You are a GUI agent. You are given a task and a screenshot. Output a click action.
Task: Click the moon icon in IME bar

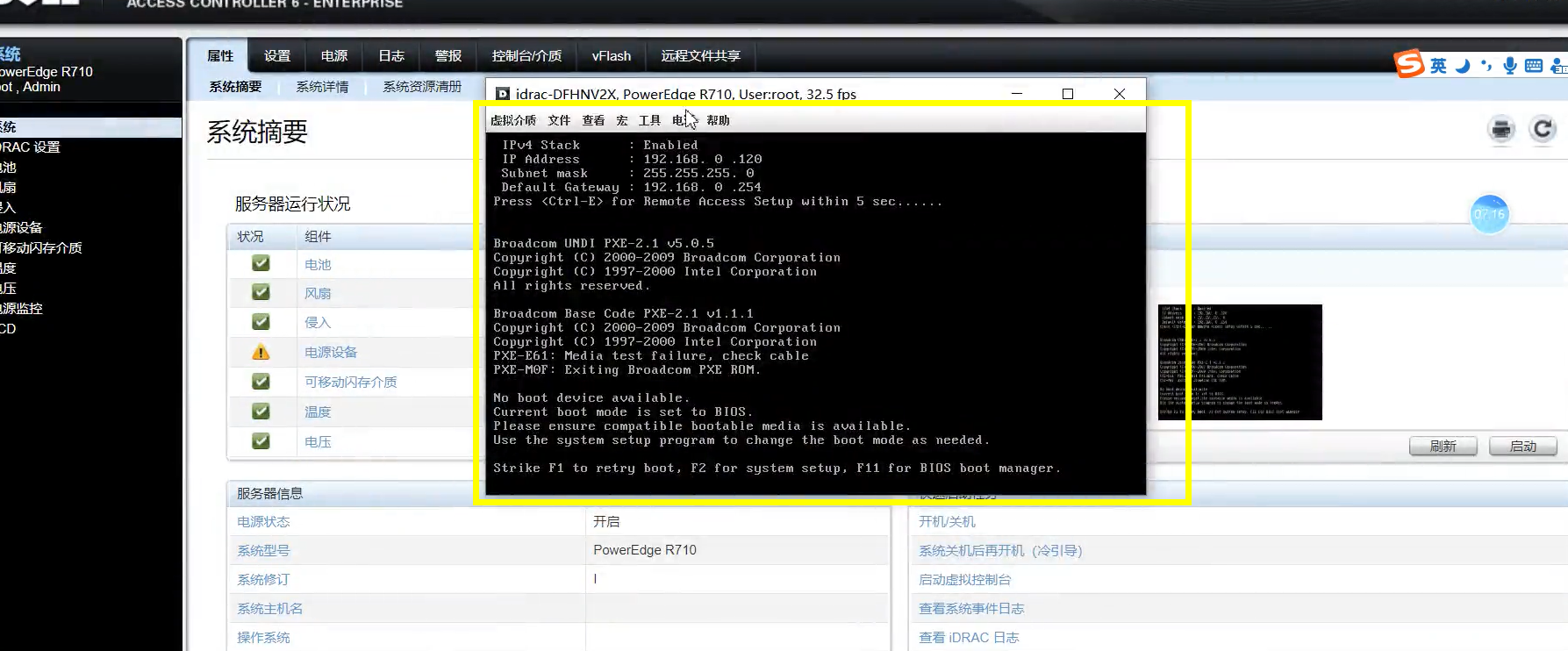1462,66
